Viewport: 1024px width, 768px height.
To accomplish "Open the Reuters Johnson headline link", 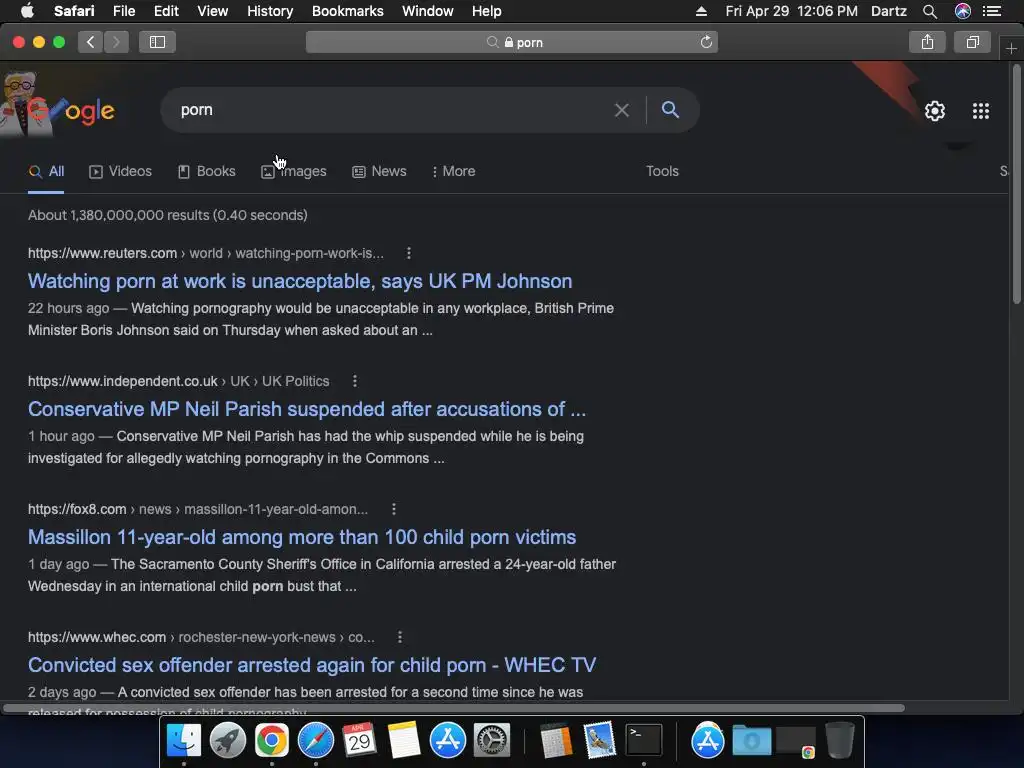I will pos(300,281).
